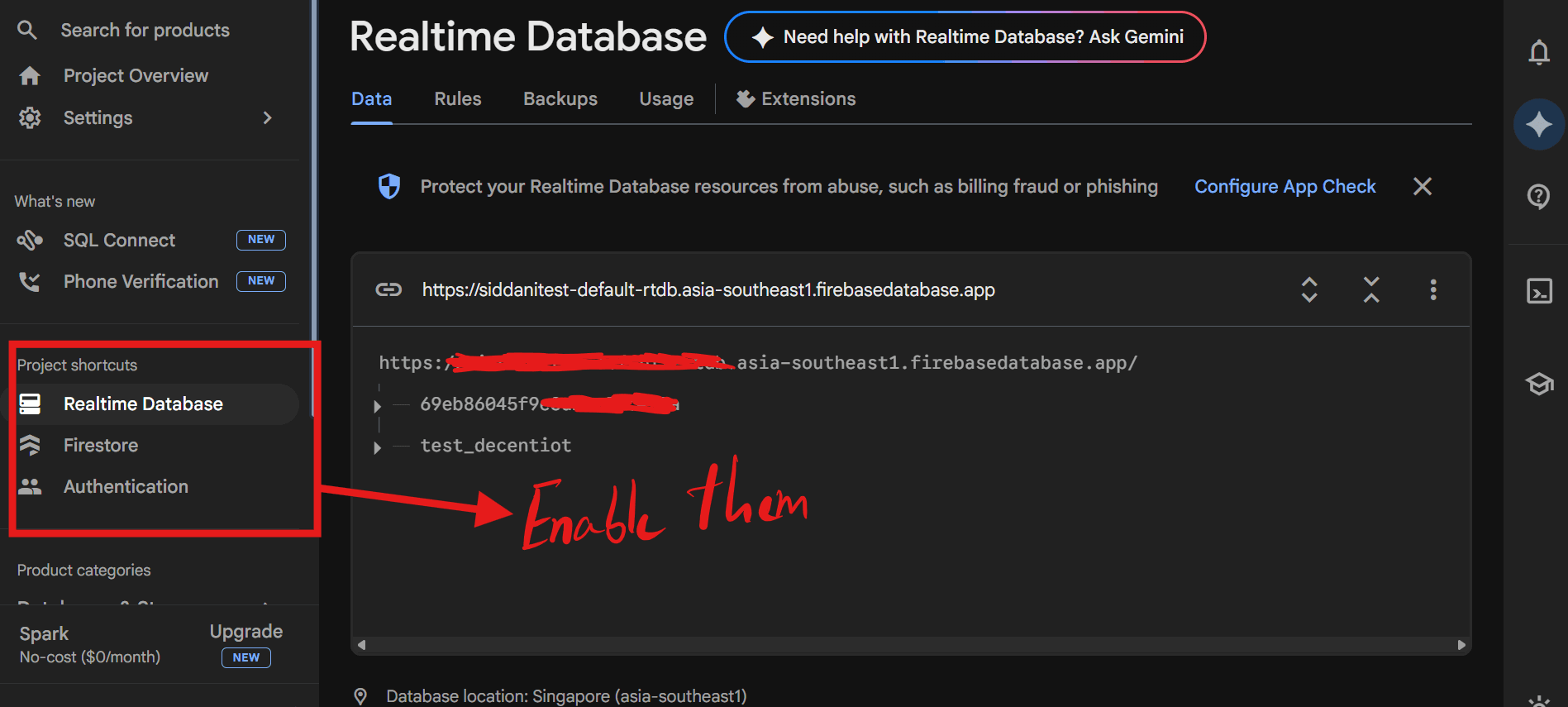
Task: Open SQL Connect icon
Action: click(30, 240)
